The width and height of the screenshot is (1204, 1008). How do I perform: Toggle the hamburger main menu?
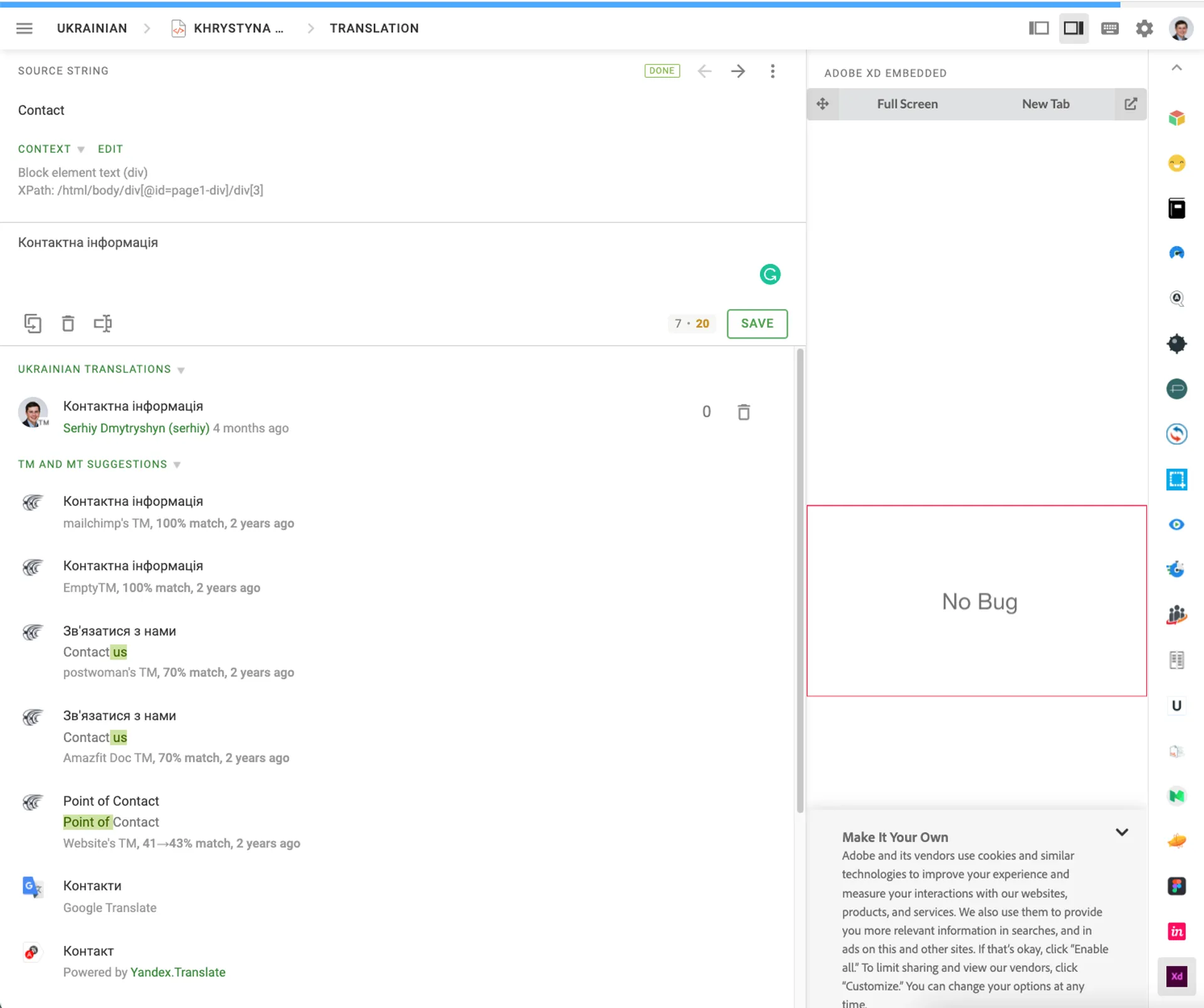click(x=24, y=28)
